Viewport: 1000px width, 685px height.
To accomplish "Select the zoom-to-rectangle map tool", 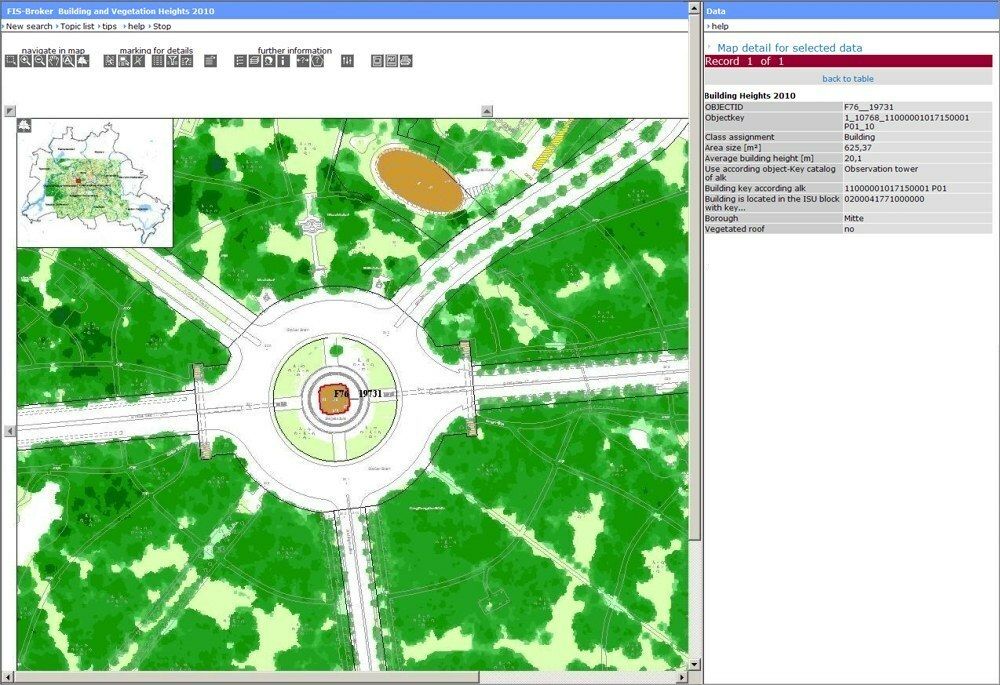I will click(x=11, y=61).
